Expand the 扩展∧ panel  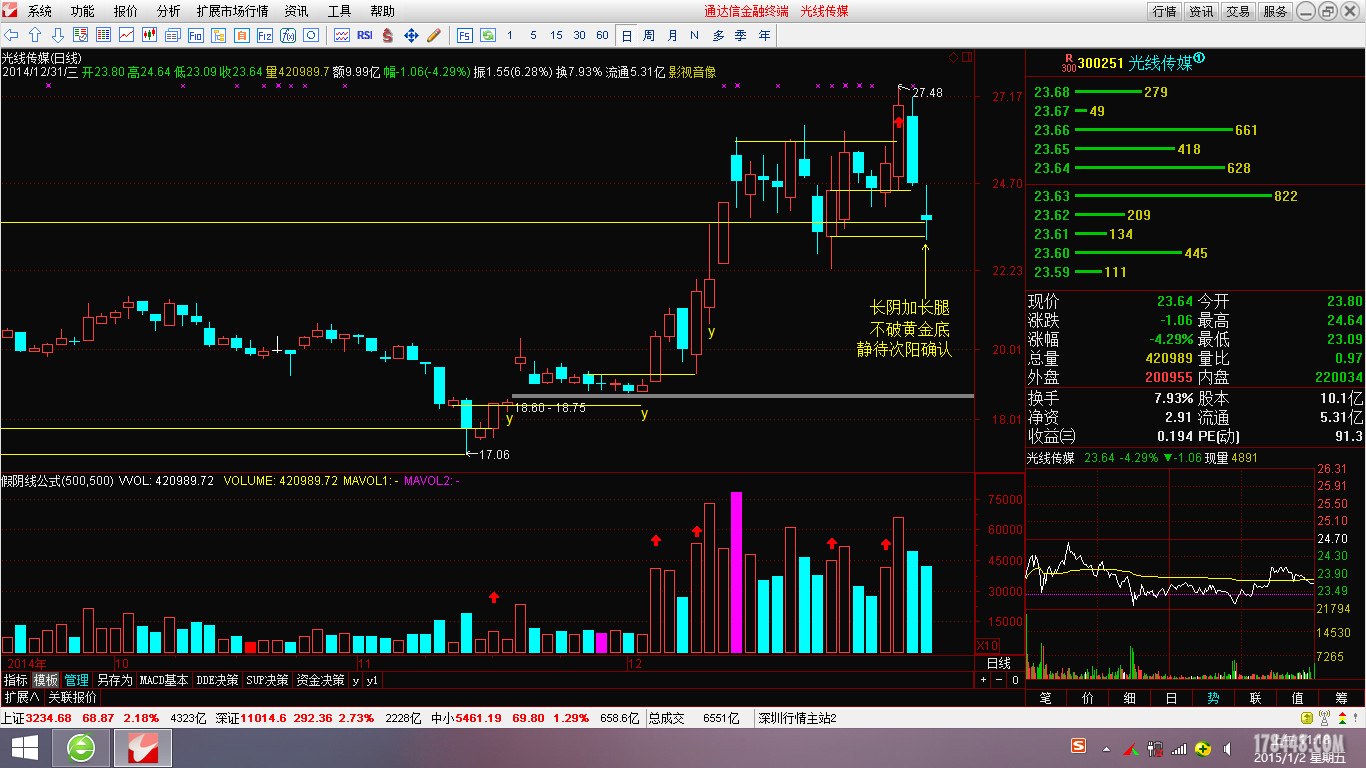point(21,697)
